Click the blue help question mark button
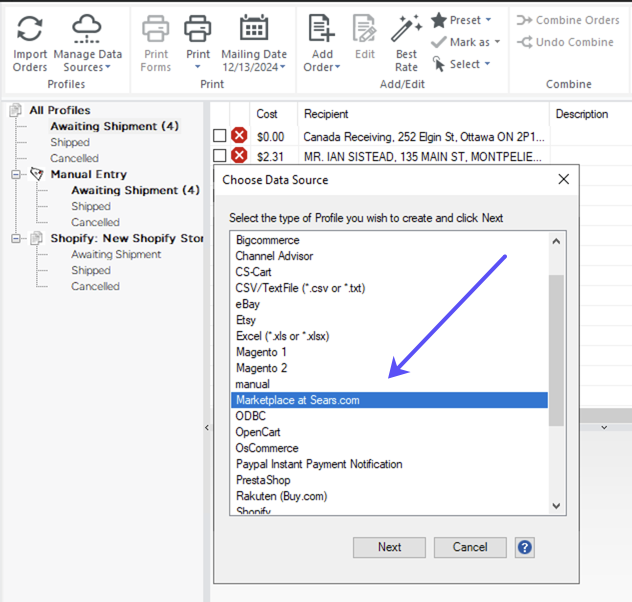The image size is (632, 602). coord(524,547)
